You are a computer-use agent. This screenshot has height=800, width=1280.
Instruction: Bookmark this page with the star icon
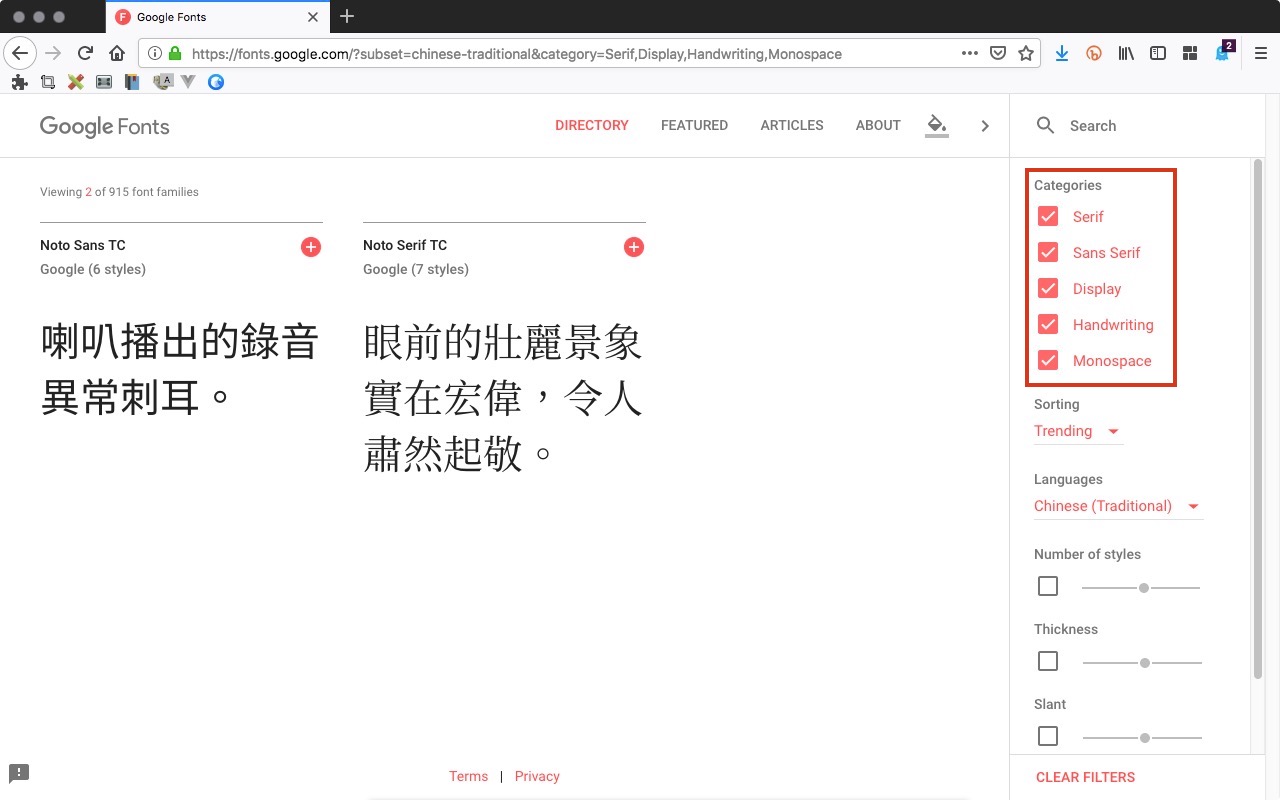(1026, 53)
